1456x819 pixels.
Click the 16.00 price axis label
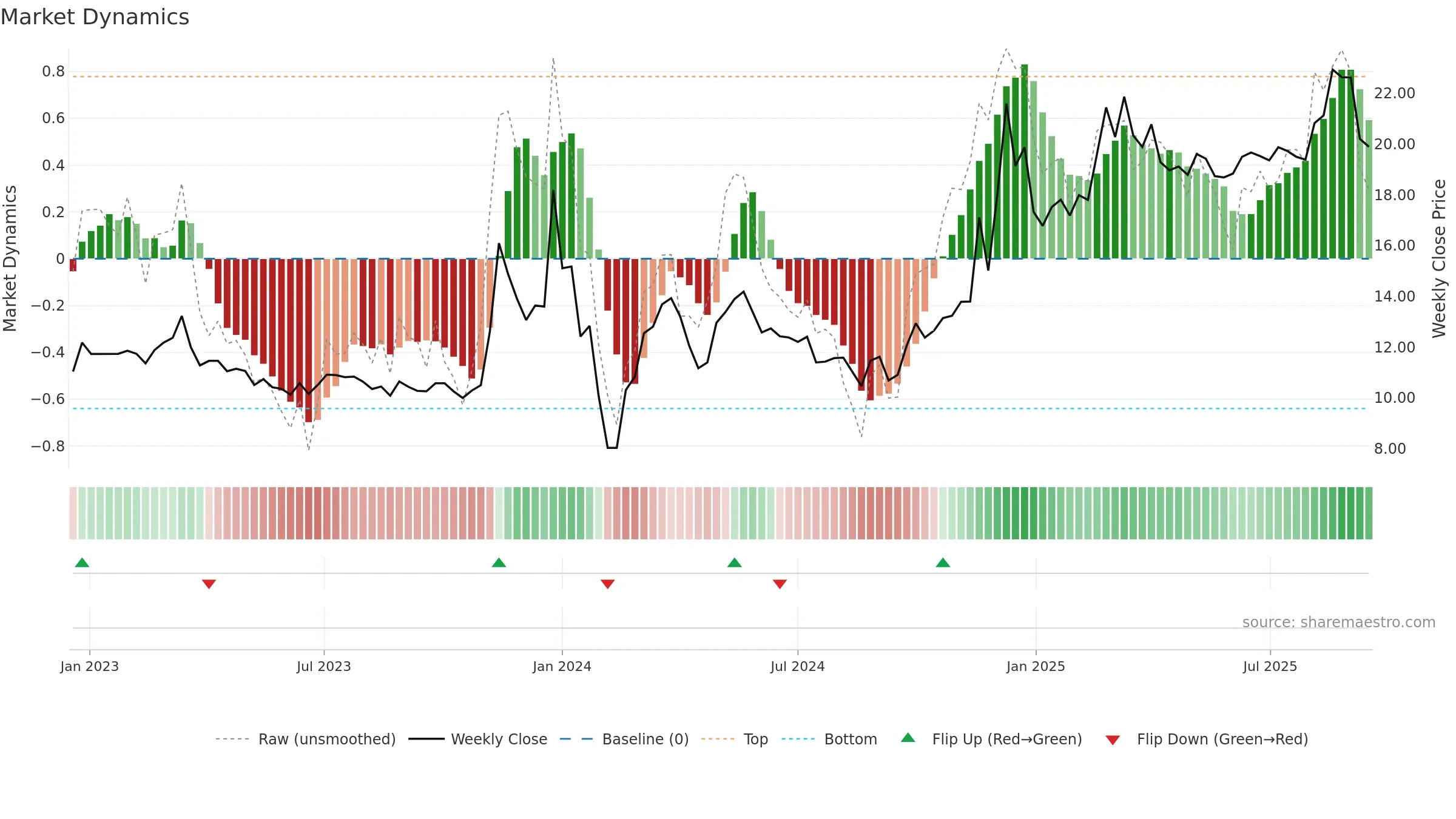click(1394, 246)
